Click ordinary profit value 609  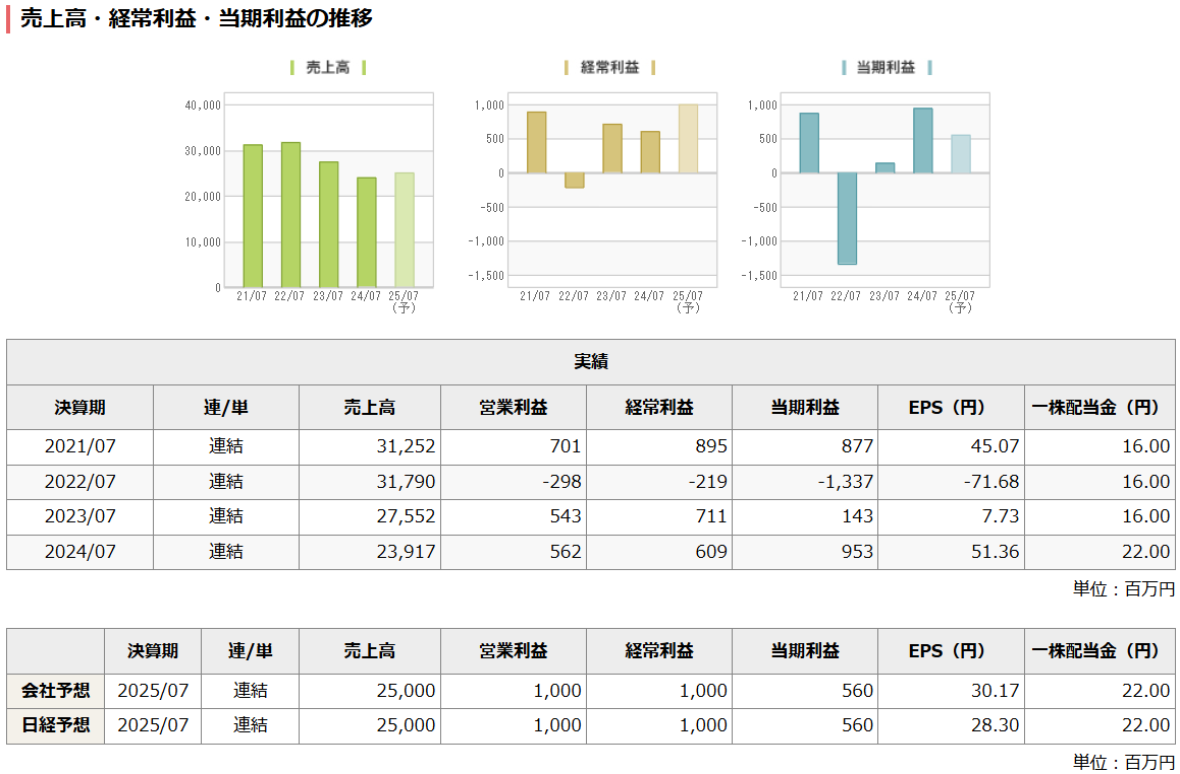coord(711,551)
